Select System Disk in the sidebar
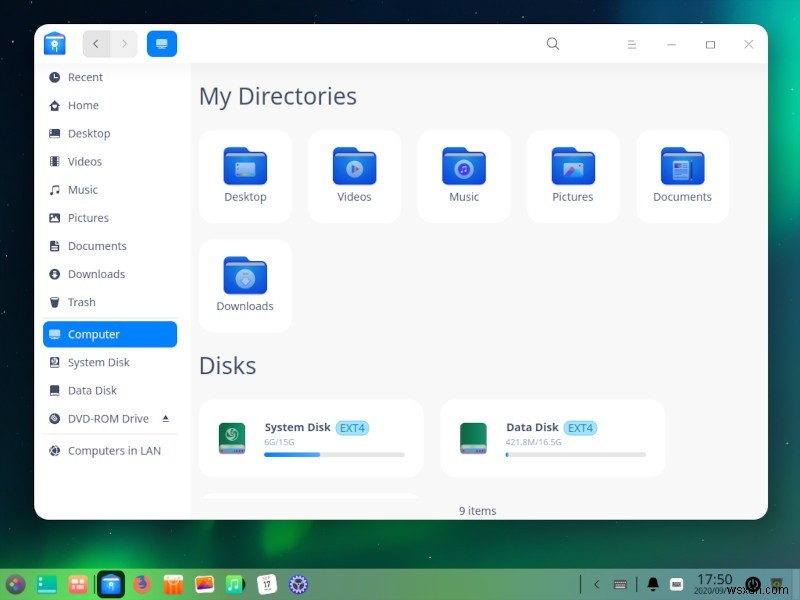800x600 pixels. [x=94, y=362]
